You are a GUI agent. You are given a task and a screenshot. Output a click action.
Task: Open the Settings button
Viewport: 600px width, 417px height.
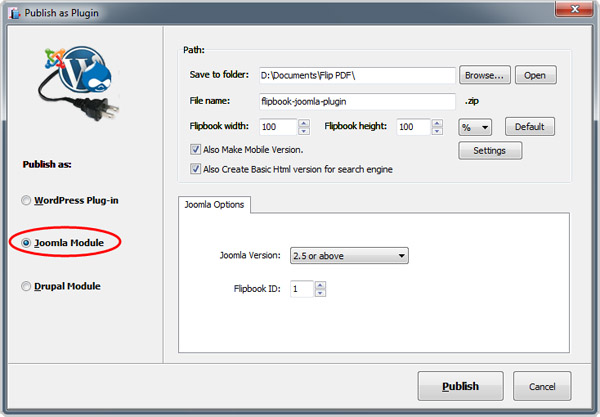[490, 151]
